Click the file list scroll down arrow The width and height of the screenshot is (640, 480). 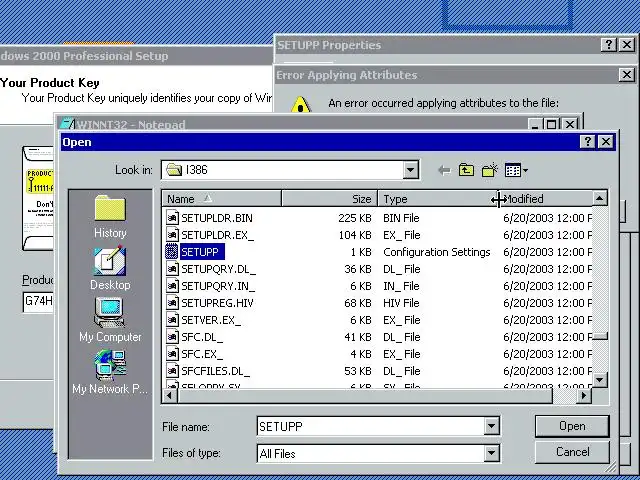(600, 380)
